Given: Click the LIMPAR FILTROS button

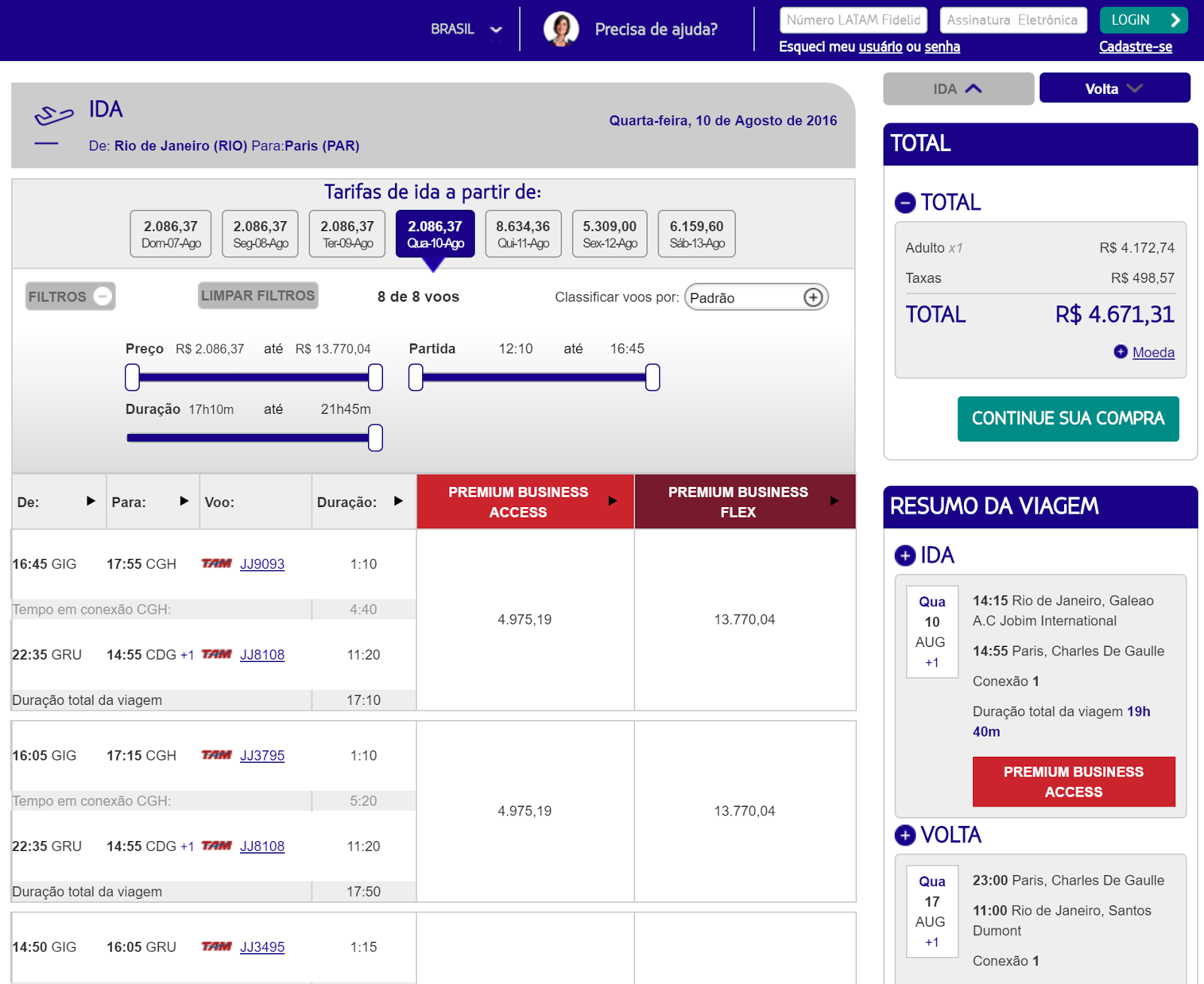Looking at the screenshot, I should (x=258, y=296).
